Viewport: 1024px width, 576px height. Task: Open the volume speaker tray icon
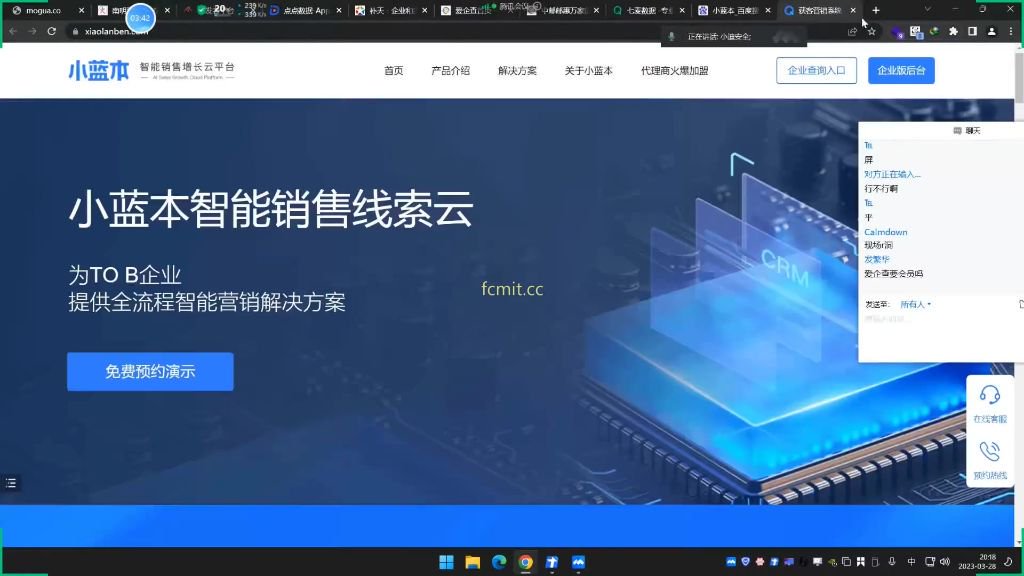coord(944,562)
